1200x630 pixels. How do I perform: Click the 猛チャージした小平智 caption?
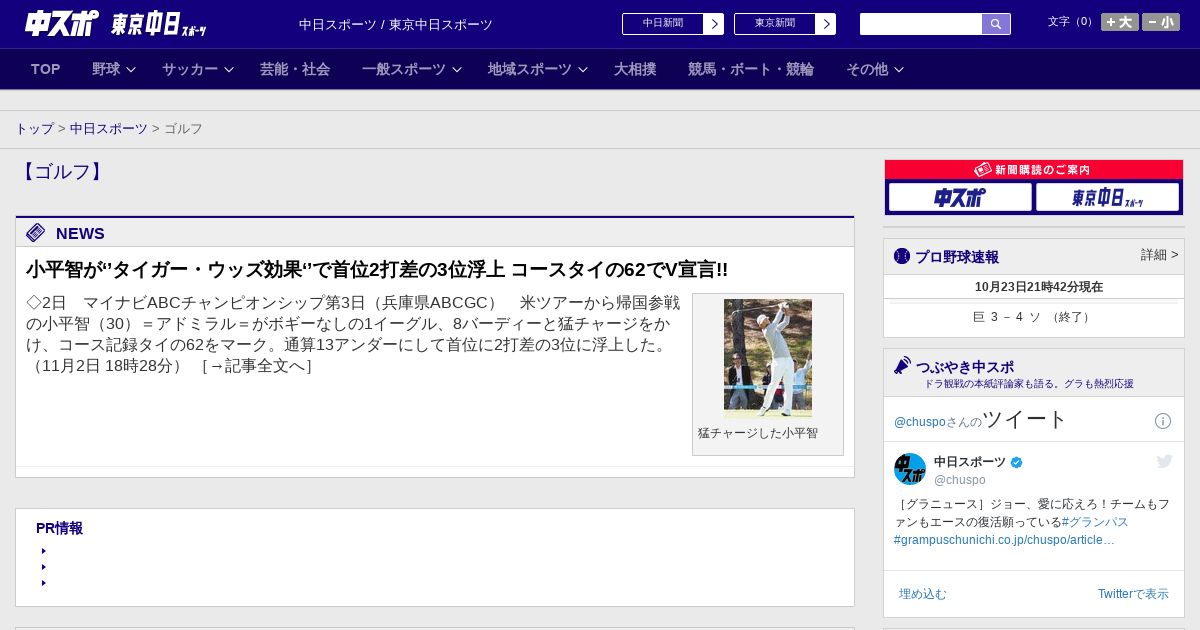758,433
